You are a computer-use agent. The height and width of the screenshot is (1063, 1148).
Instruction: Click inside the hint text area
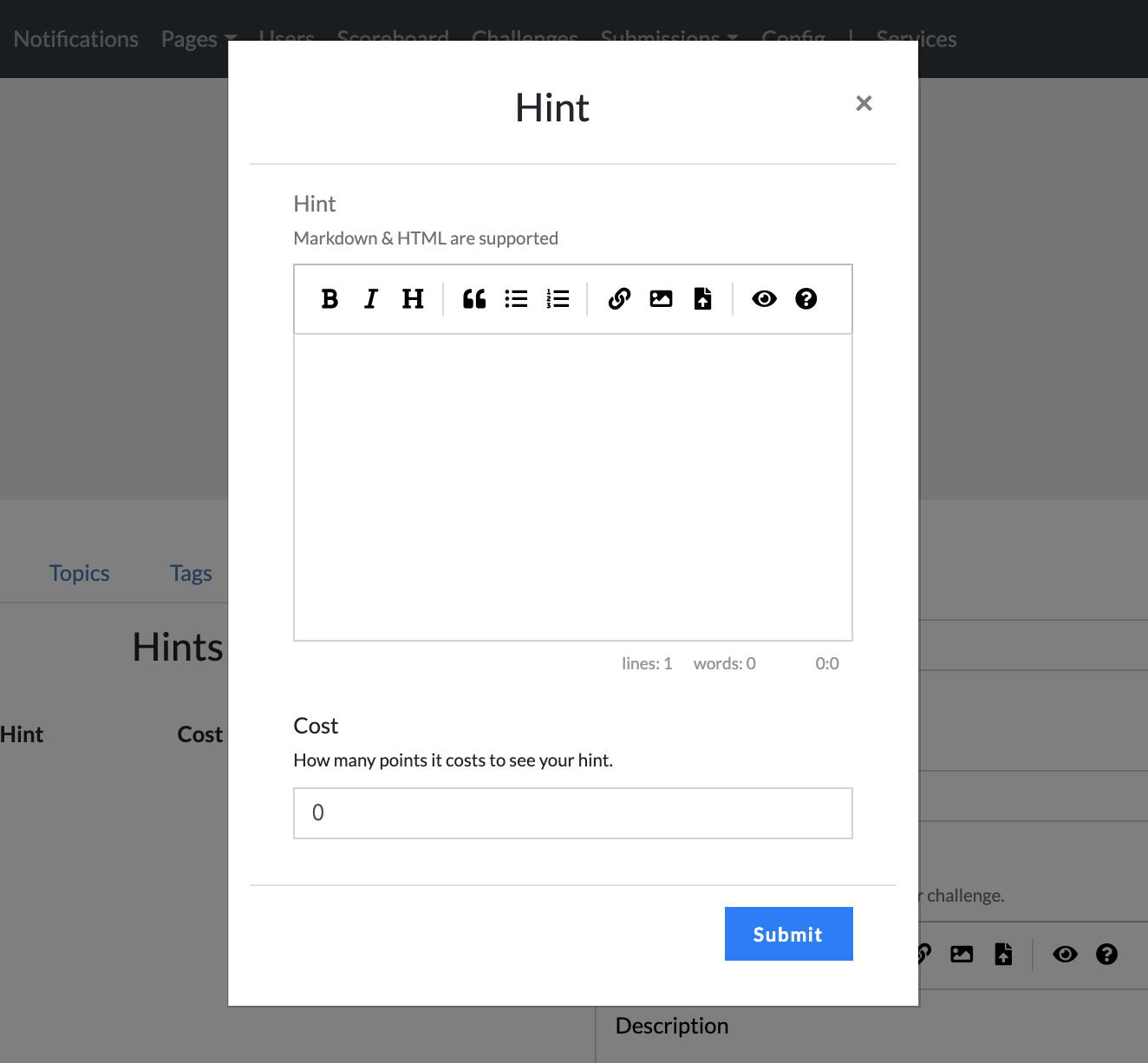[x=572, y=486]
